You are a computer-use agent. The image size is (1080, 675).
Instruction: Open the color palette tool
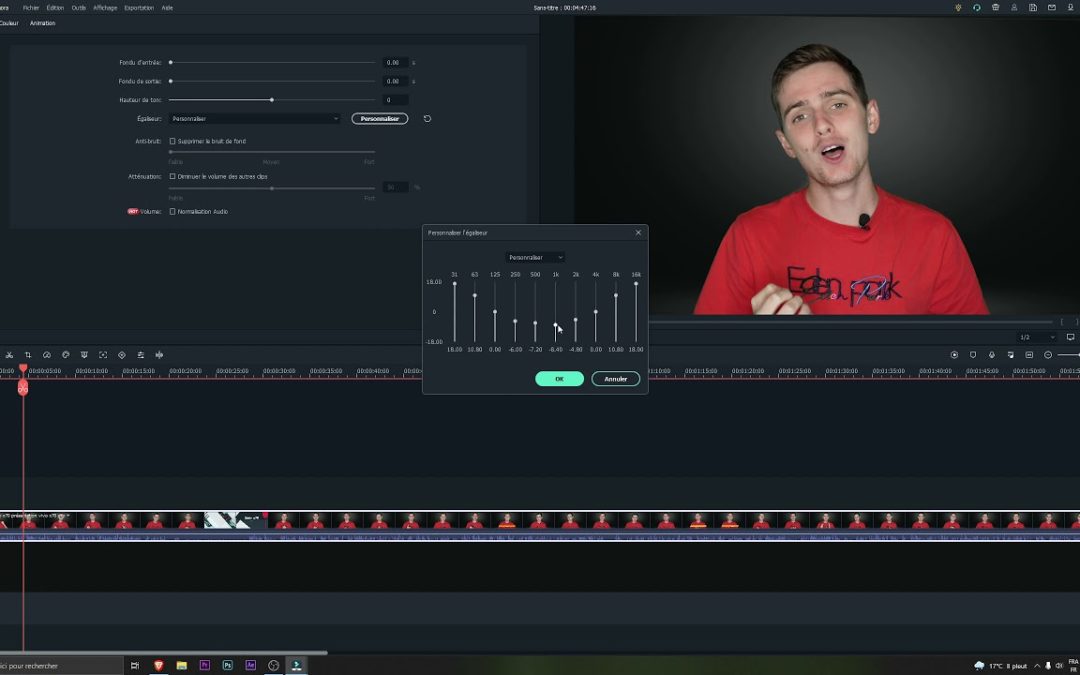tap(66, 355)
